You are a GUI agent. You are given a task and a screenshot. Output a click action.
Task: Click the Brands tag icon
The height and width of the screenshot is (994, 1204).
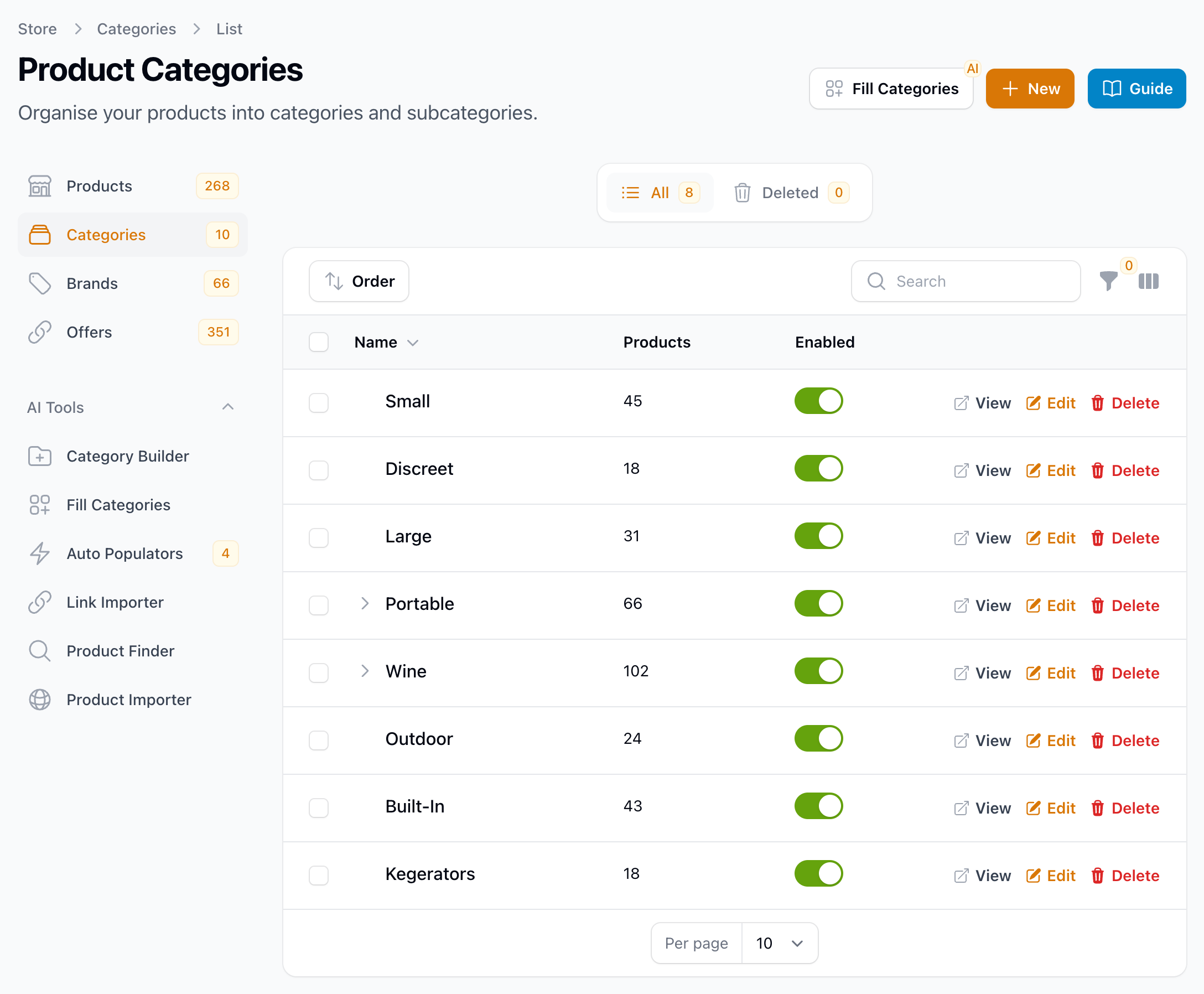point(39,283)
